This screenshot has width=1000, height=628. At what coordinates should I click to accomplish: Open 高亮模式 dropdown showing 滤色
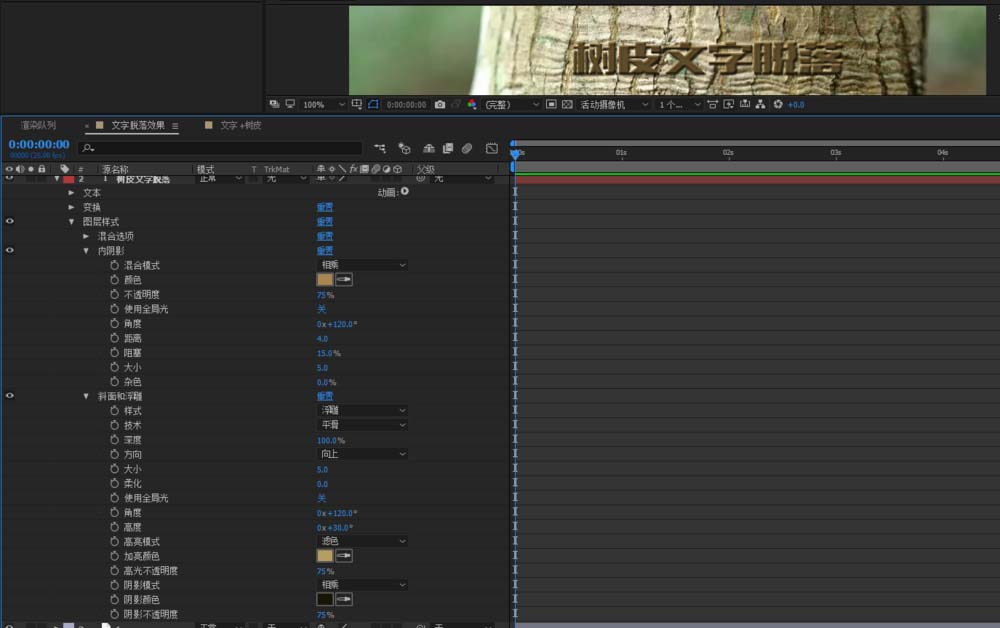click(362, 541)
